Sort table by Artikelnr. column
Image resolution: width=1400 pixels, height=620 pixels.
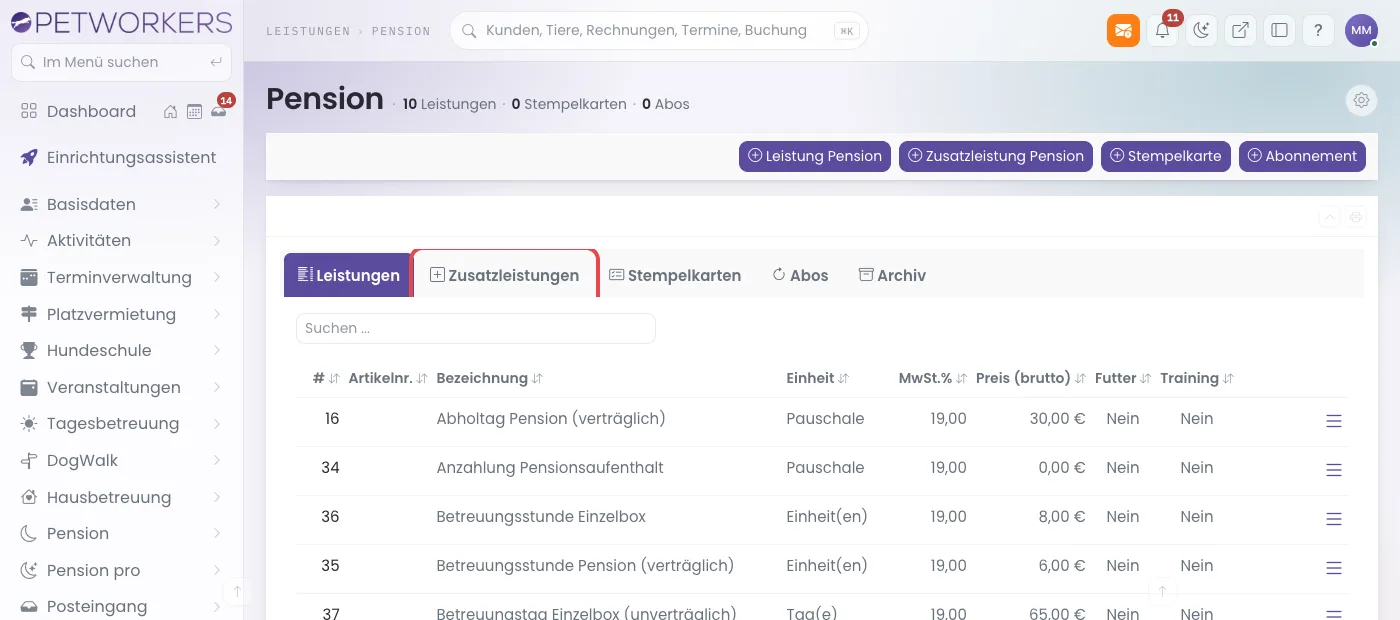pyautogui.click(x=388, y=378)
